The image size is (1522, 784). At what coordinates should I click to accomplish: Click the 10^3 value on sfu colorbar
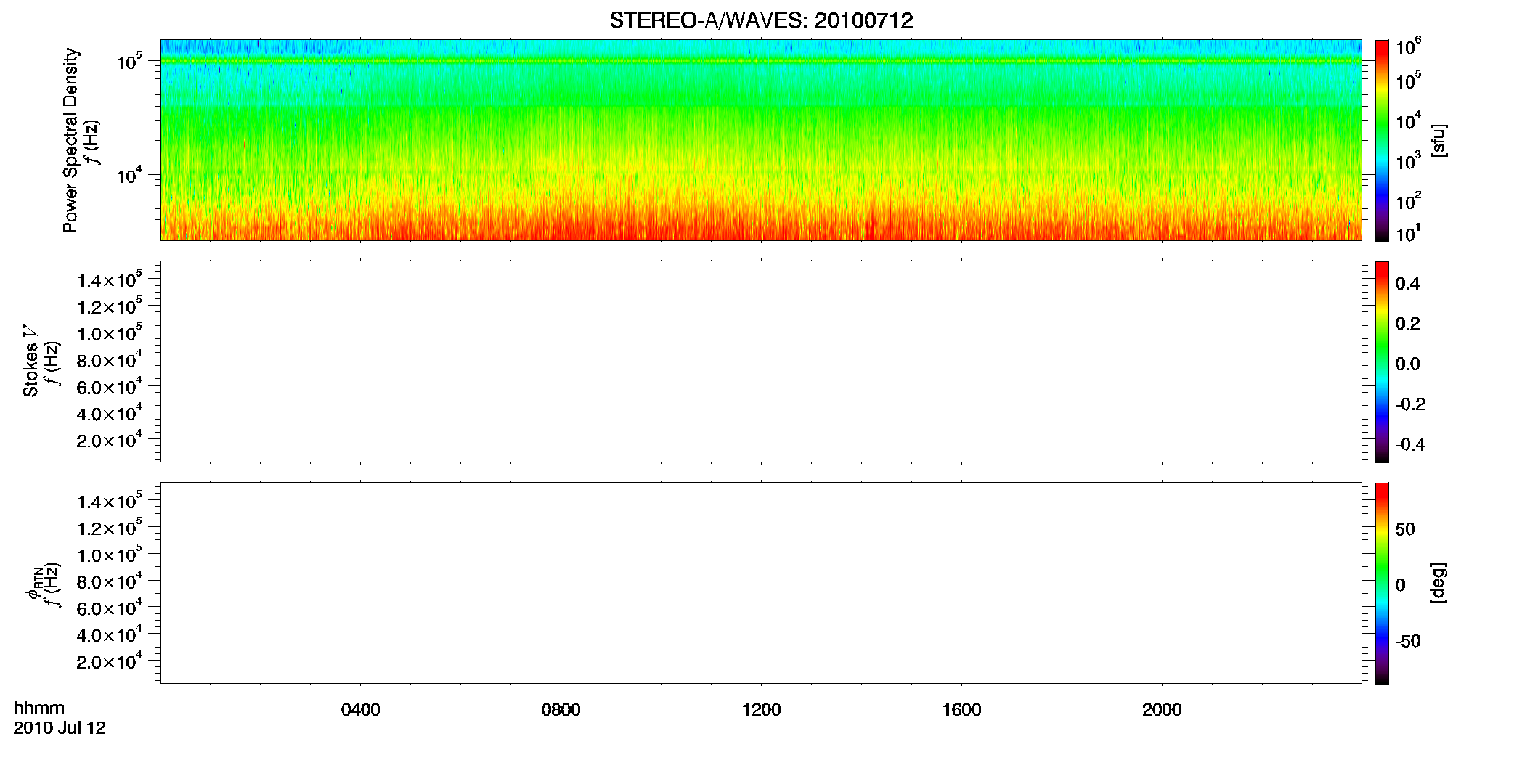[1409, 161]
